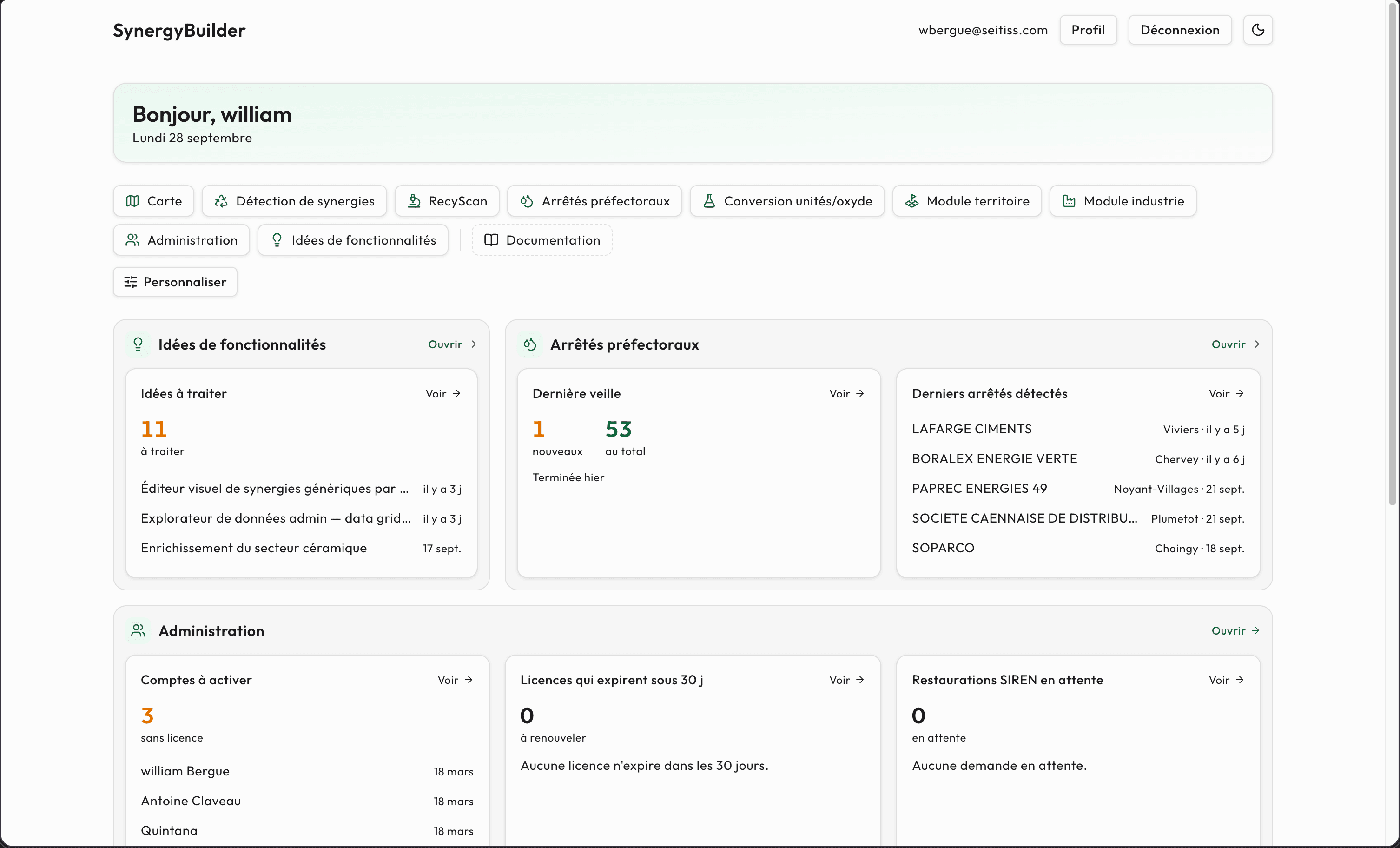Select Antoine Claveau account row
This screenshot has height=848, width=1400.
click(307, 801)
